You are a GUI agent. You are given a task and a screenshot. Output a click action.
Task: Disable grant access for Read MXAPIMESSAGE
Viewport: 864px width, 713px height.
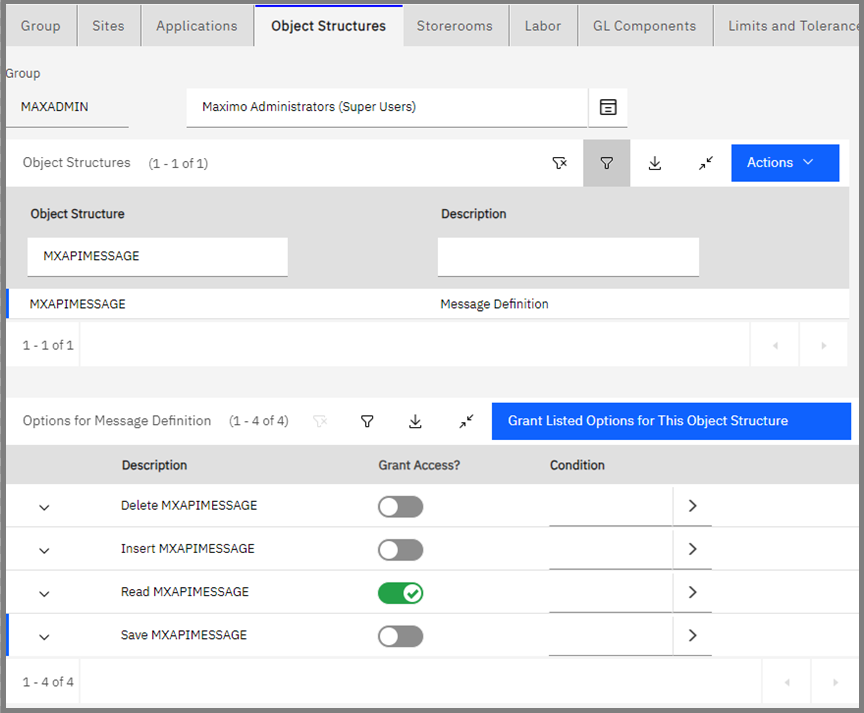(400, 592)
